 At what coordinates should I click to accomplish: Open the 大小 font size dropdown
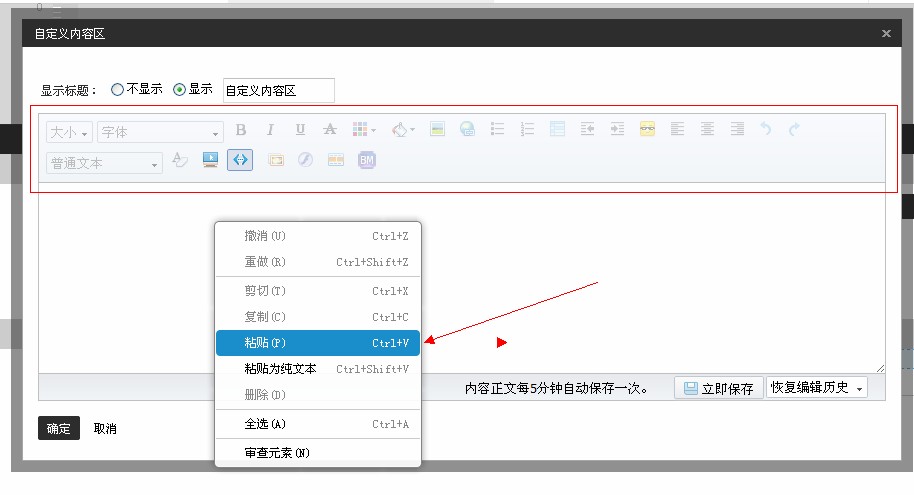click(69, 132)
